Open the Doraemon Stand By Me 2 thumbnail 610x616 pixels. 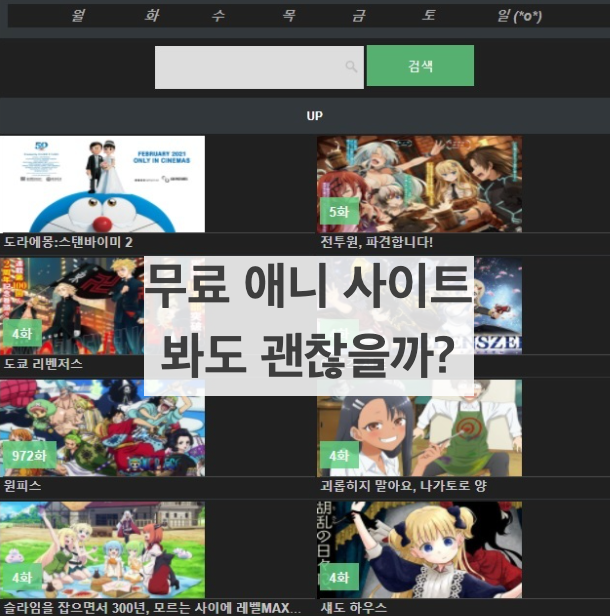[102, 184]
